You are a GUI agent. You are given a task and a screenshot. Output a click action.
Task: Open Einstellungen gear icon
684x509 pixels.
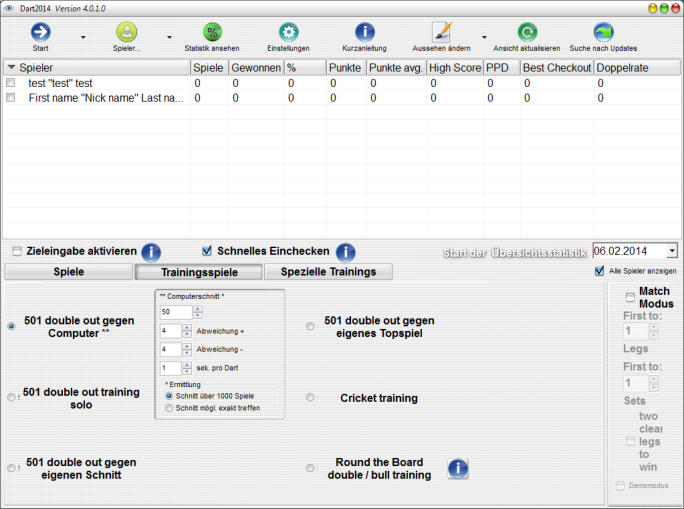click(x=288, y=32)
